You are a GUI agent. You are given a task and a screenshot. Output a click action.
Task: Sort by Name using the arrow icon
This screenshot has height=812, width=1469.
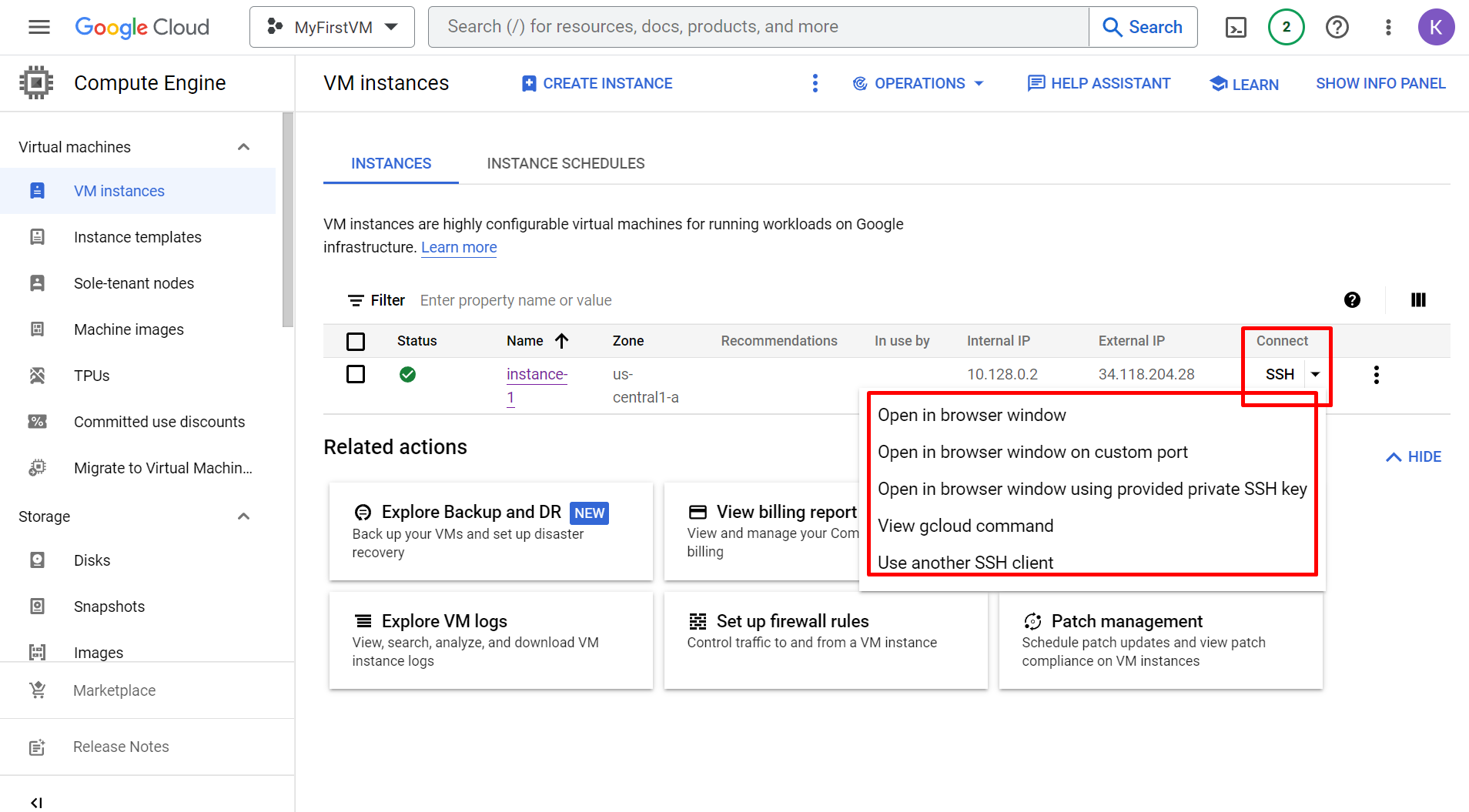[x=562, y=341]
